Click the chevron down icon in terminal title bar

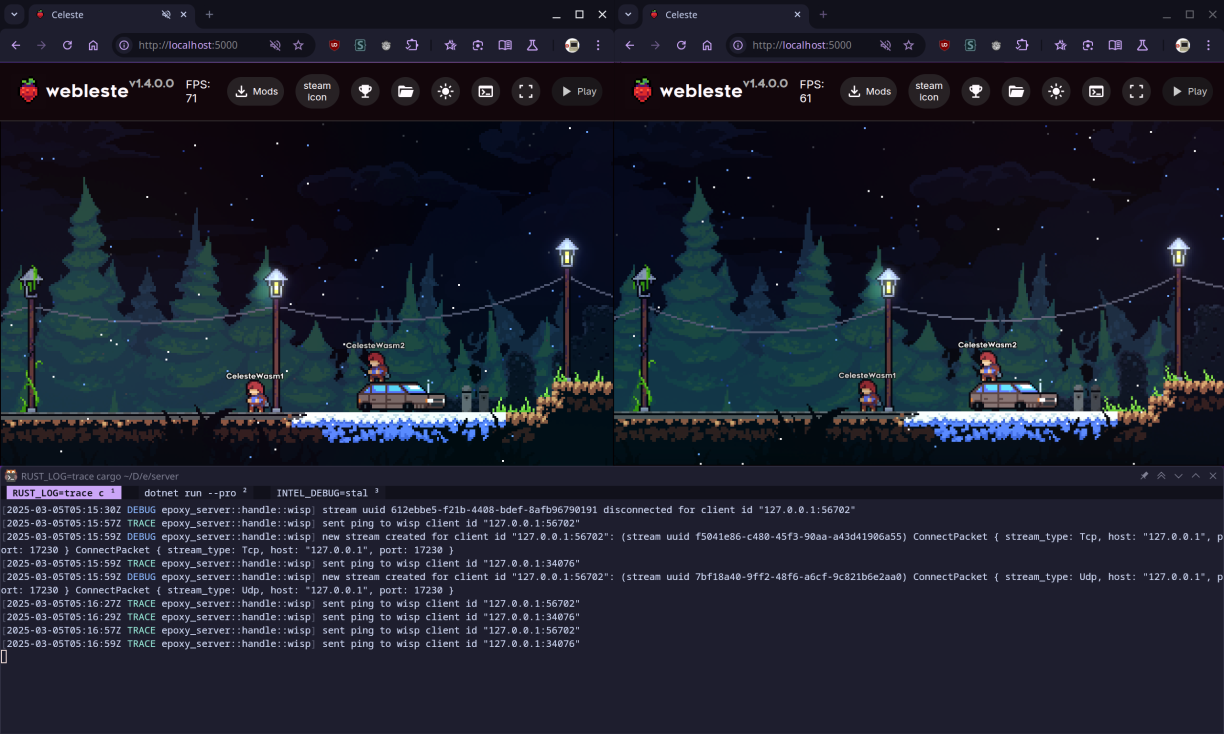1178,476
